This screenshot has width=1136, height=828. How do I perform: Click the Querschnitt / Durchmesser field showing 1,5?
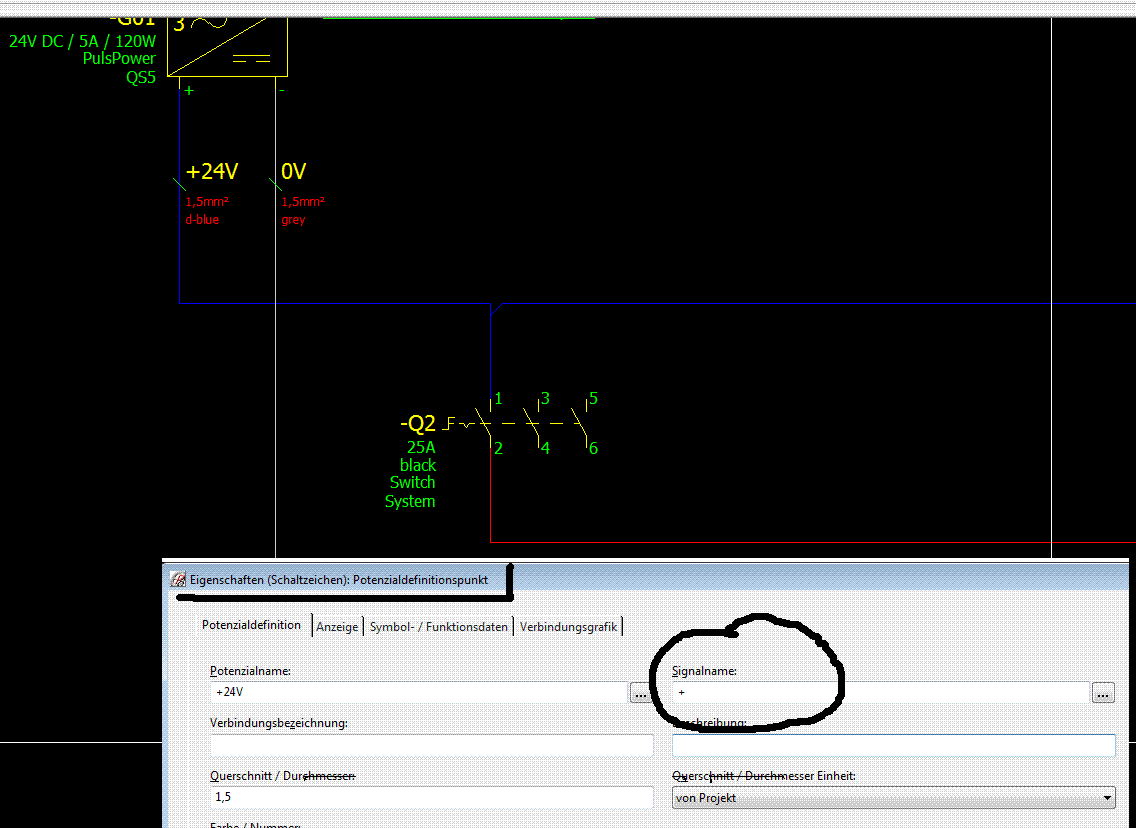click(x=432, y=798)
